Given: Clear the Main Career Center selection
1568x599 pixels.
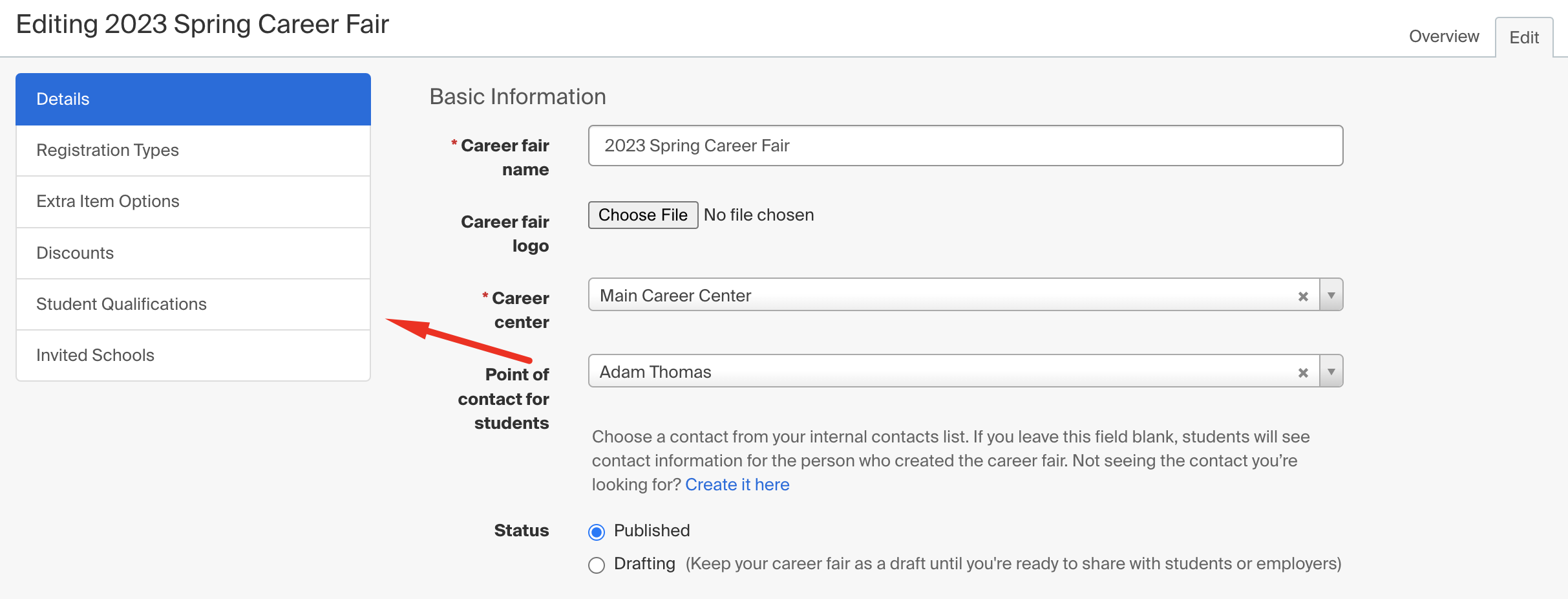Looking at the screenshot, I should pyautogui.click(x=1303, y=296).
